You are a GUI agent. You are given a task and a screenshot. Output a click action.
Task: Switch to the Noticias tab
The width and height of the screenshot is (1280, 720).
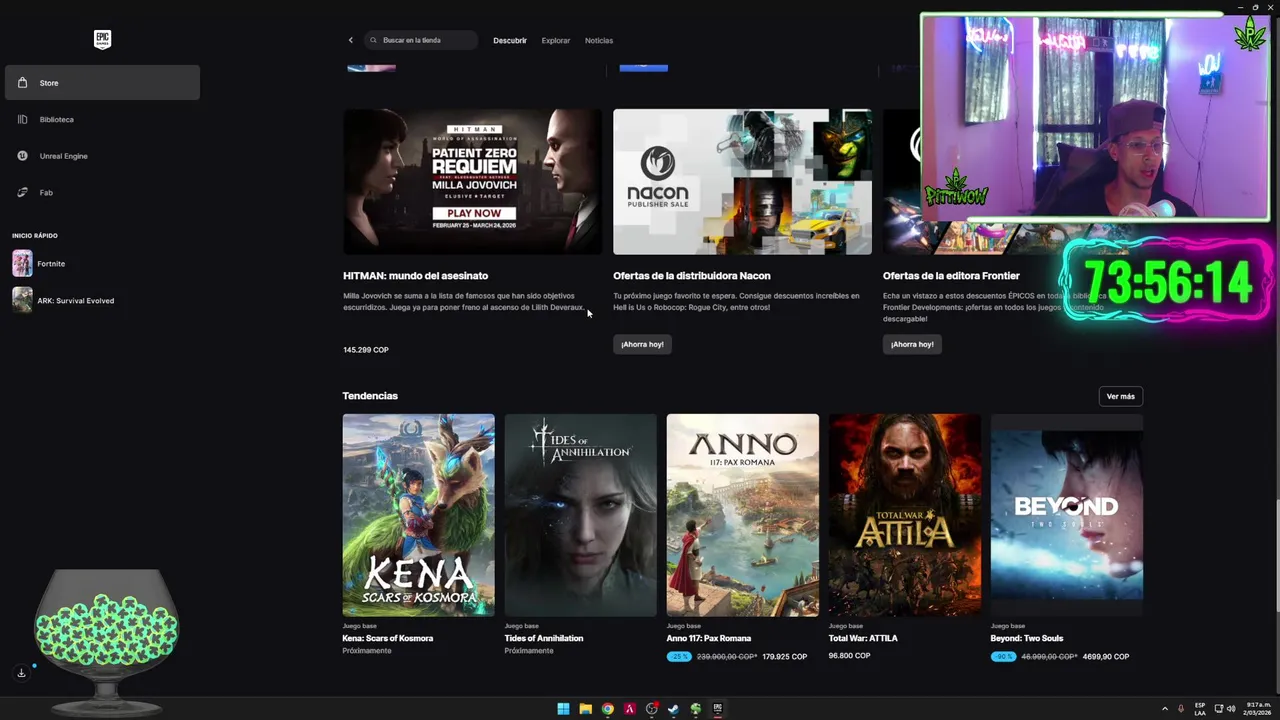pyautogui.click(x=599, y=40)
